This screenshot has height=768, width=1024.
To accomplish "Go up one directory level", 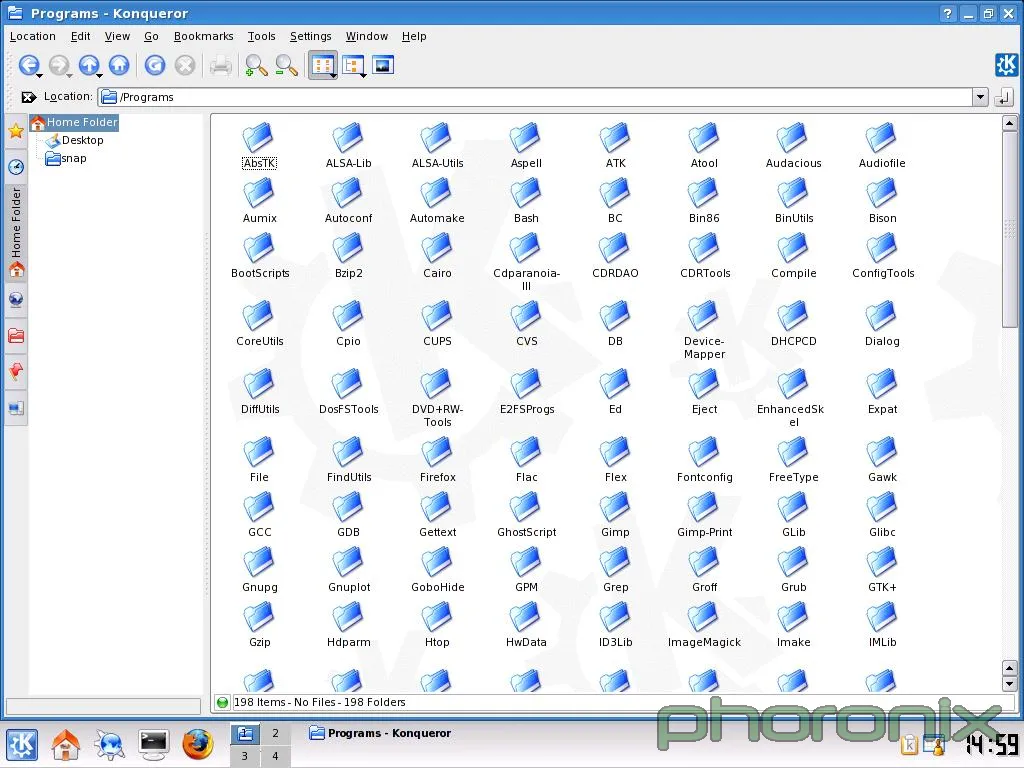I will pos(88,65).
